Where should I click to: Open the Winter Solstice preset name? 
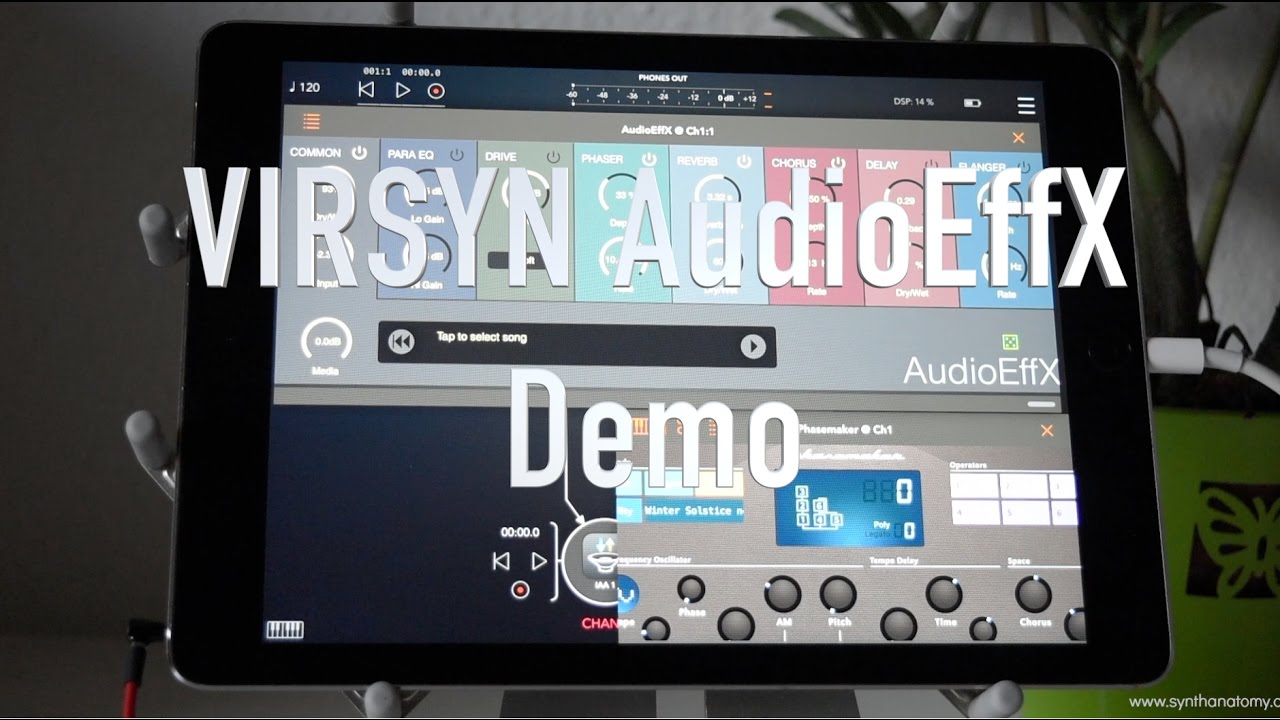point(694,510)
